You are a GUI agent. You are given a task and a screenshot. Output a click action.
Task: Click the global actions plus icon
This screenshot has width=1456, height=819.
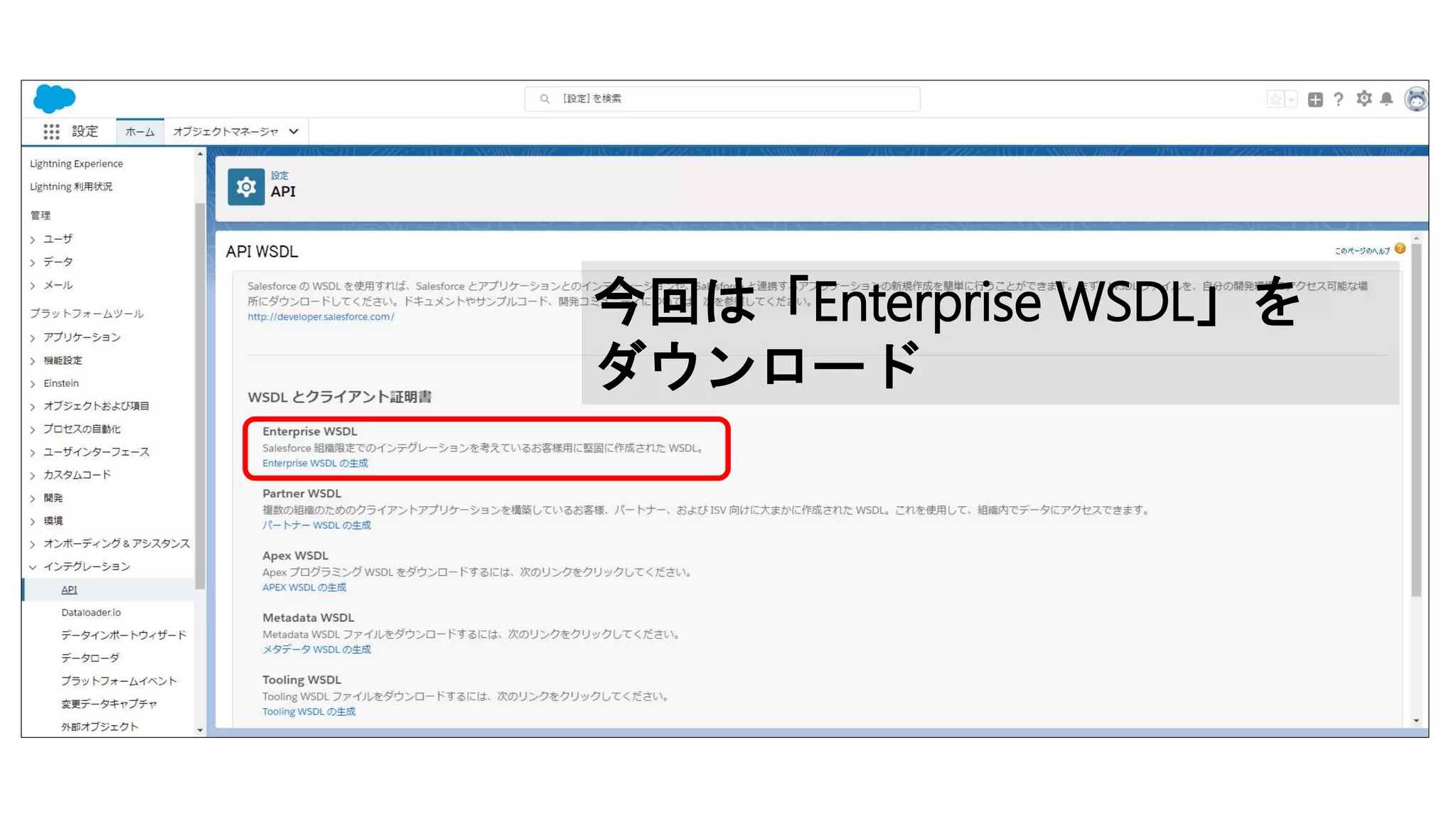pos(1315,100)
